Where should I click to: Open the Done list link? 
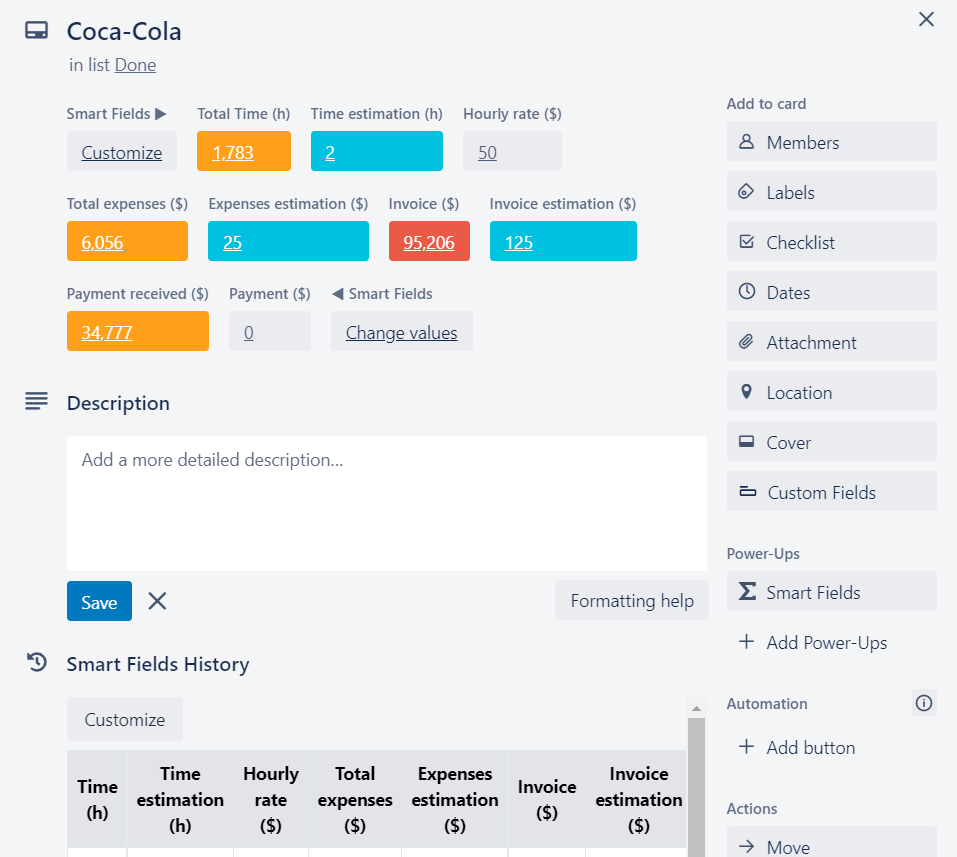point(135,65)
